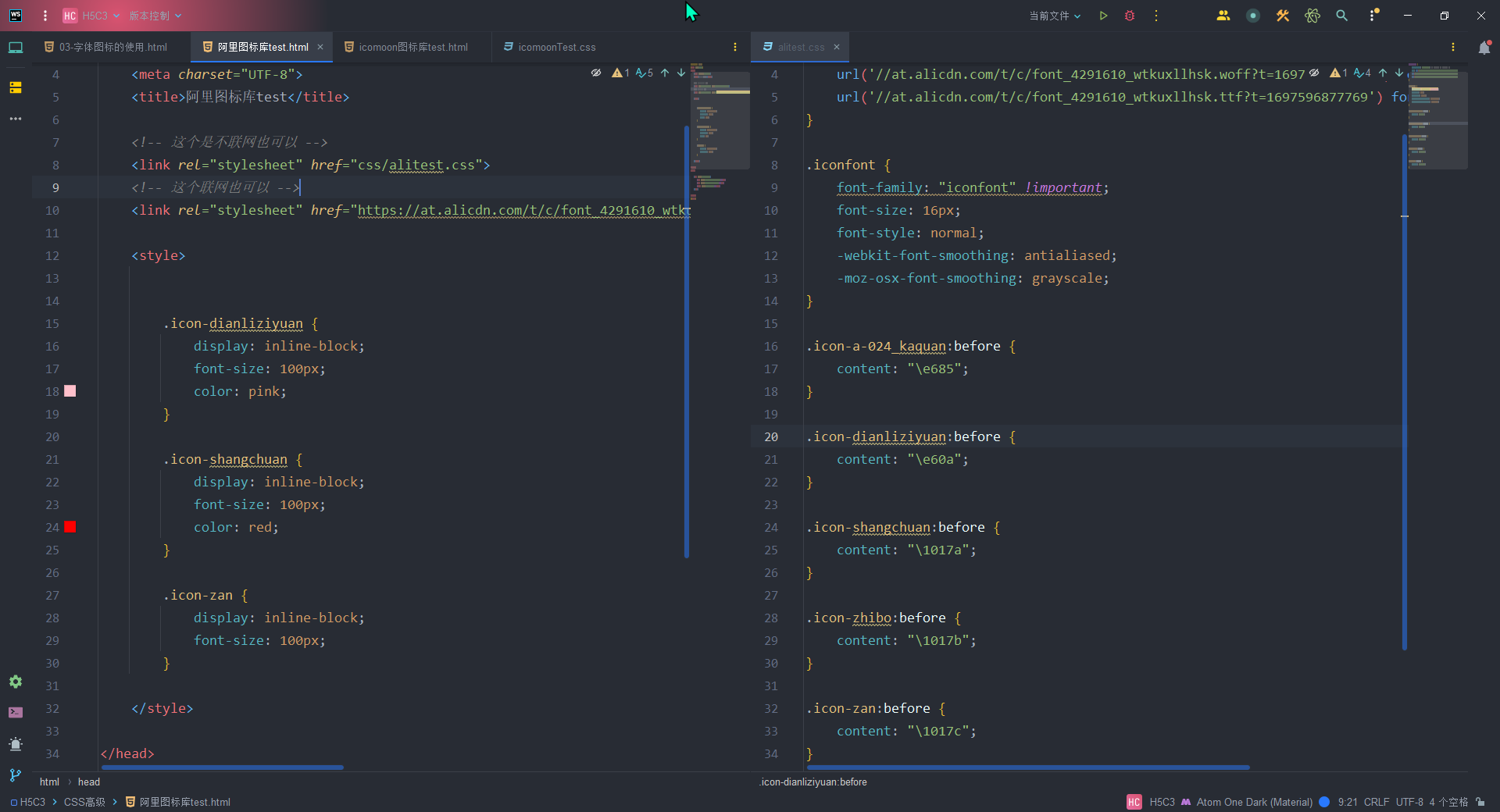Open Search Everywhere magnifier icon
1500x812 pixels.
coord(1342,16)
